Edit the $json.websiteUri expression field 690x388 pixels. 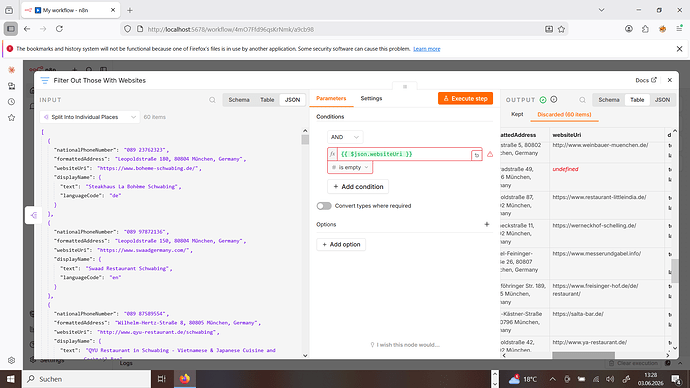(x=404, y=154)
